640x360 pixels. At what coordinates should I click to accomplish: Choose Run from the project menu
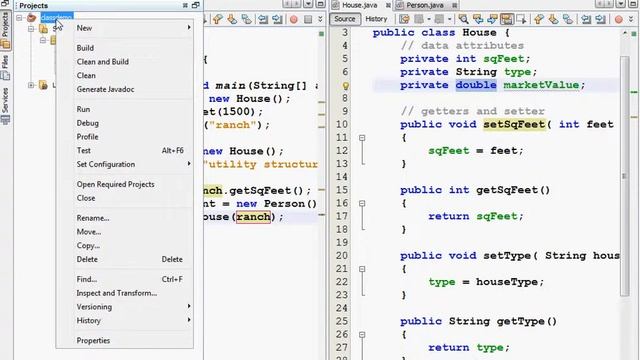133,109
